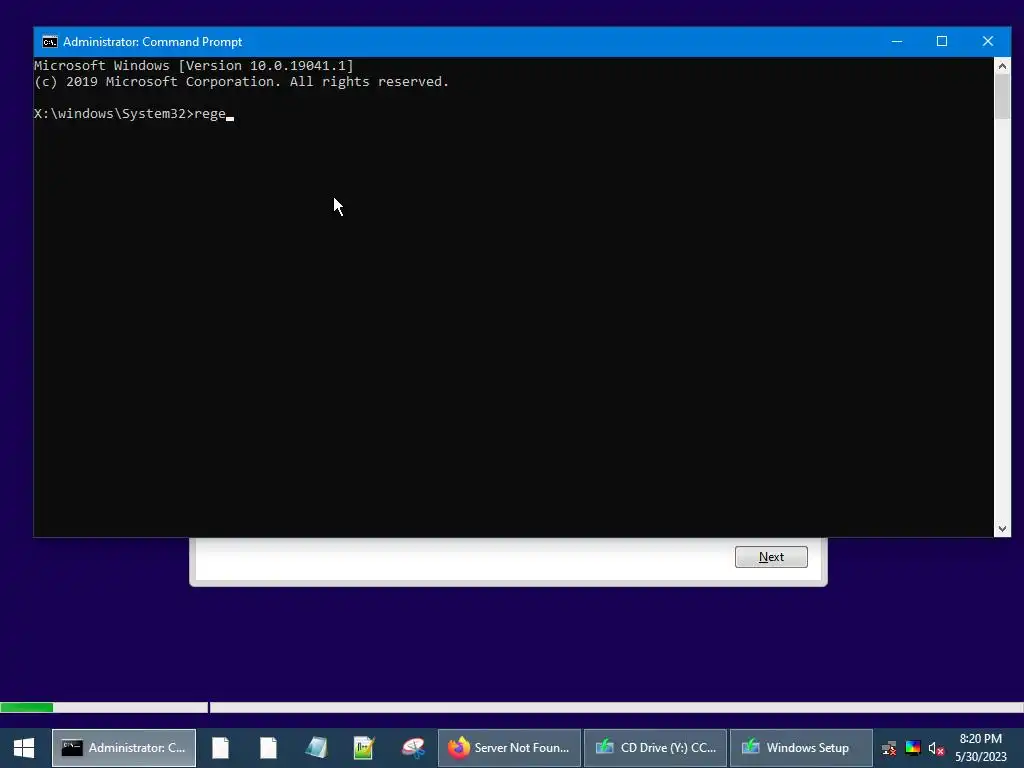Click scroll up arrow in Command Prompt

click(x=1002, y=66)
